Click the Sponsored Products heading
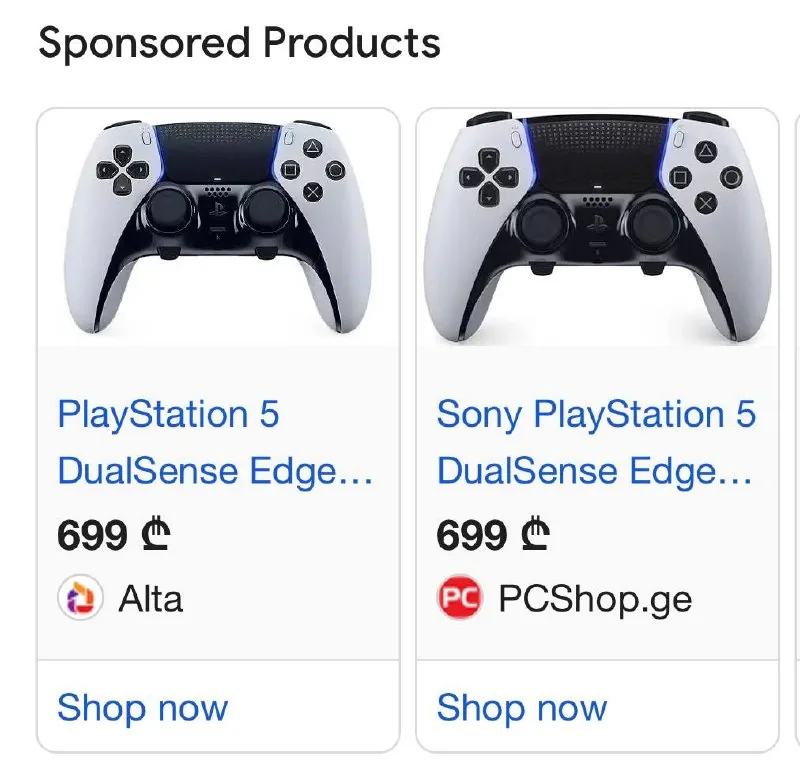The height and width of the screenshot is (764, 800). (x=239, y=43)
